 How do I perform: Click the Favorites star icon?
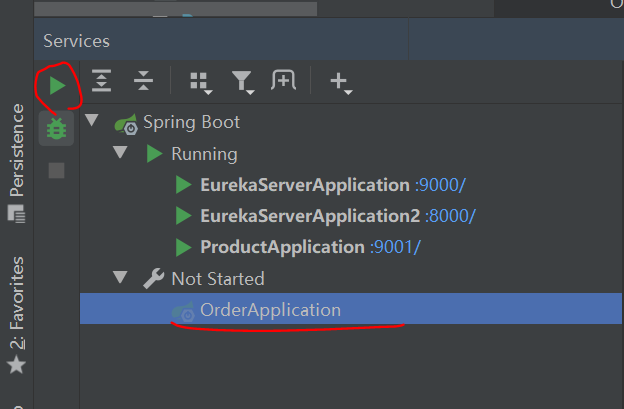[x=16, y=365]
